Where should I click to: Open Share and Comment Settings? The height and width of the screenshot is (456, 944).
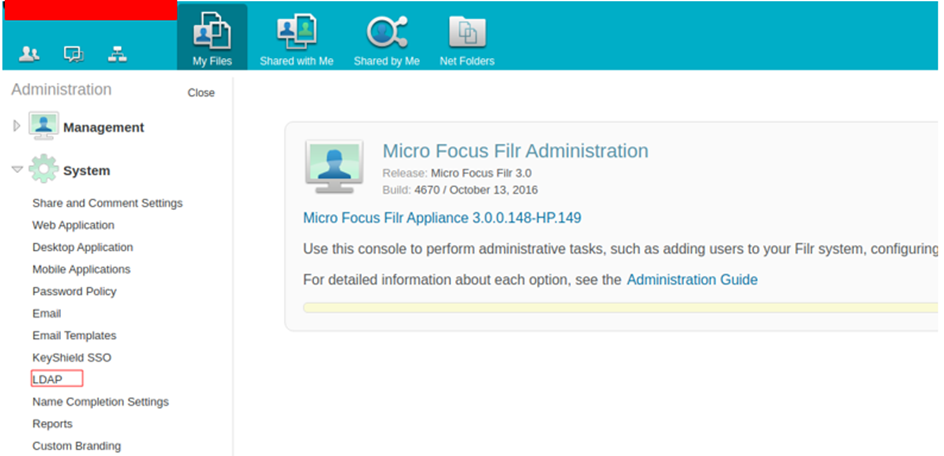pos(107,203)
